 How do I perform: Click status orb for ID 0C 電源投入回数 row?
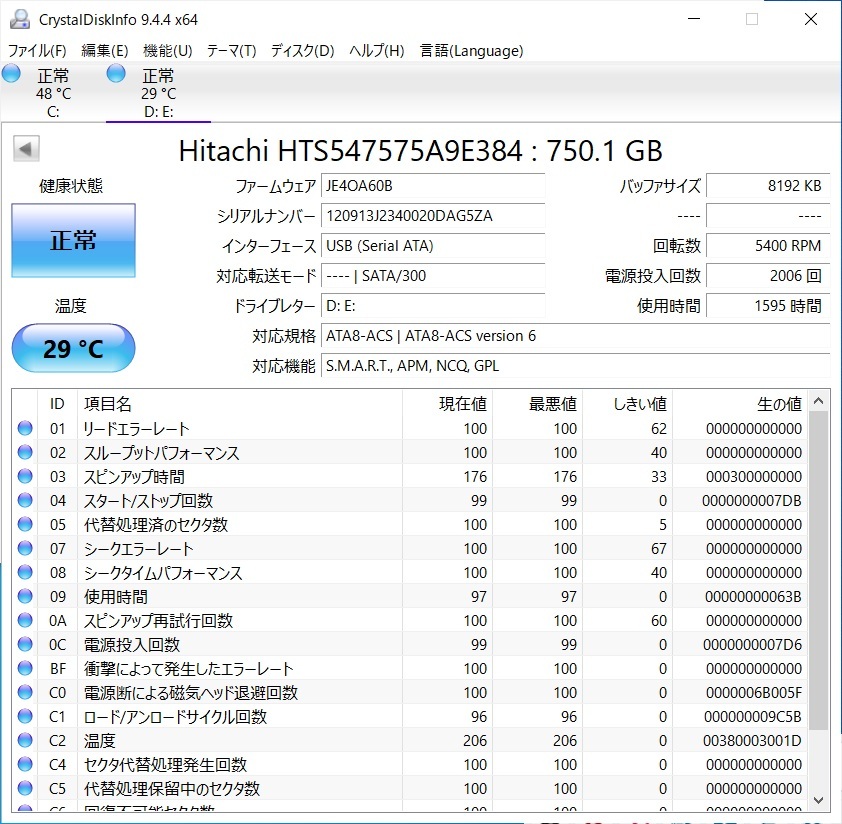pyautogui.click(x=25, y=644)
